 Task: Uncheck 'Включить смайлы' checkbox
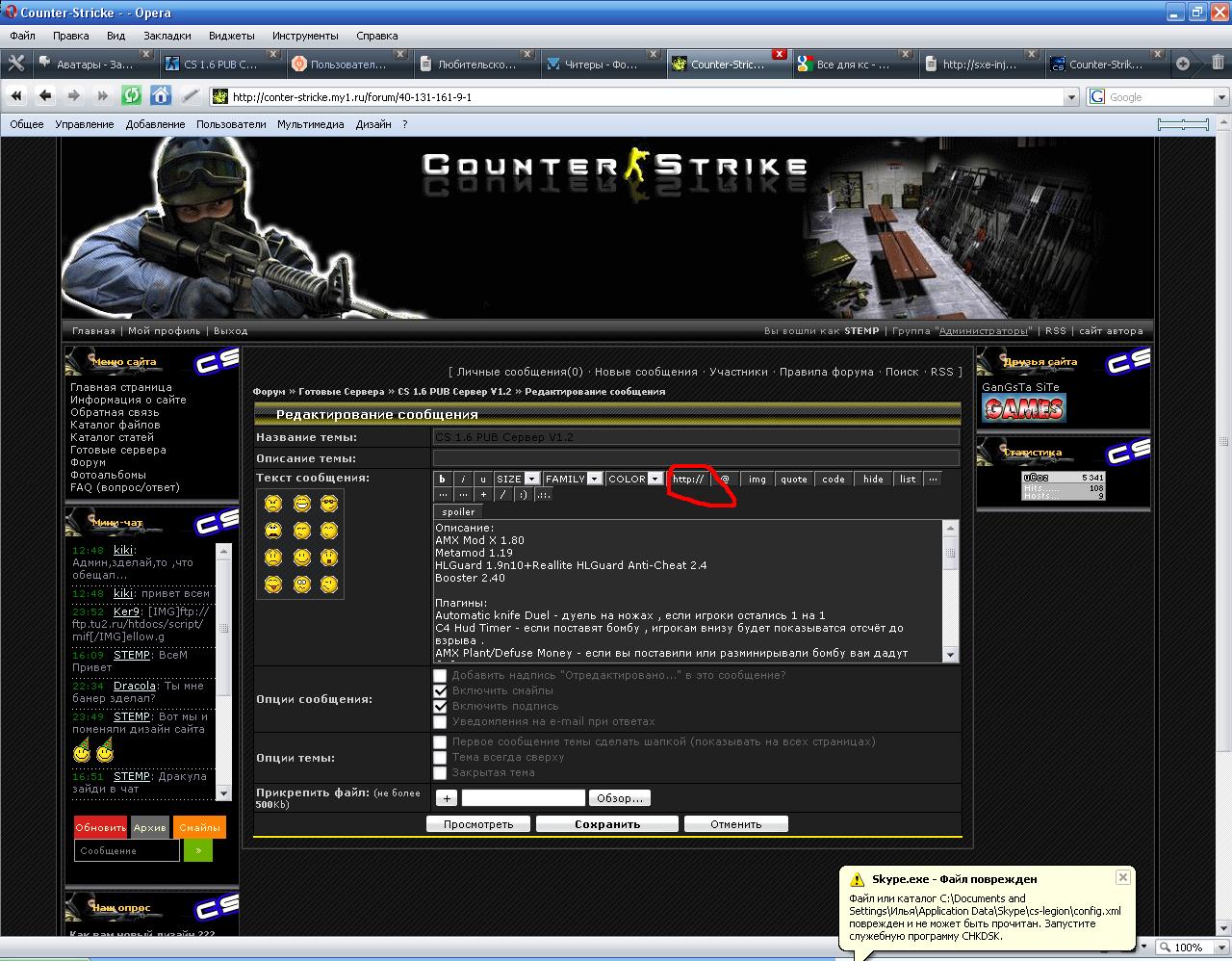(x=440, y=691)
